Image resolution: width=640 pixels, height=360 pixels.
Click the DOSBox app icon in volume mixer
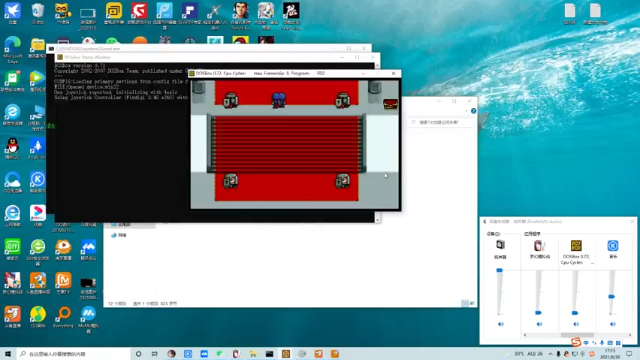(x=576, y=245)
